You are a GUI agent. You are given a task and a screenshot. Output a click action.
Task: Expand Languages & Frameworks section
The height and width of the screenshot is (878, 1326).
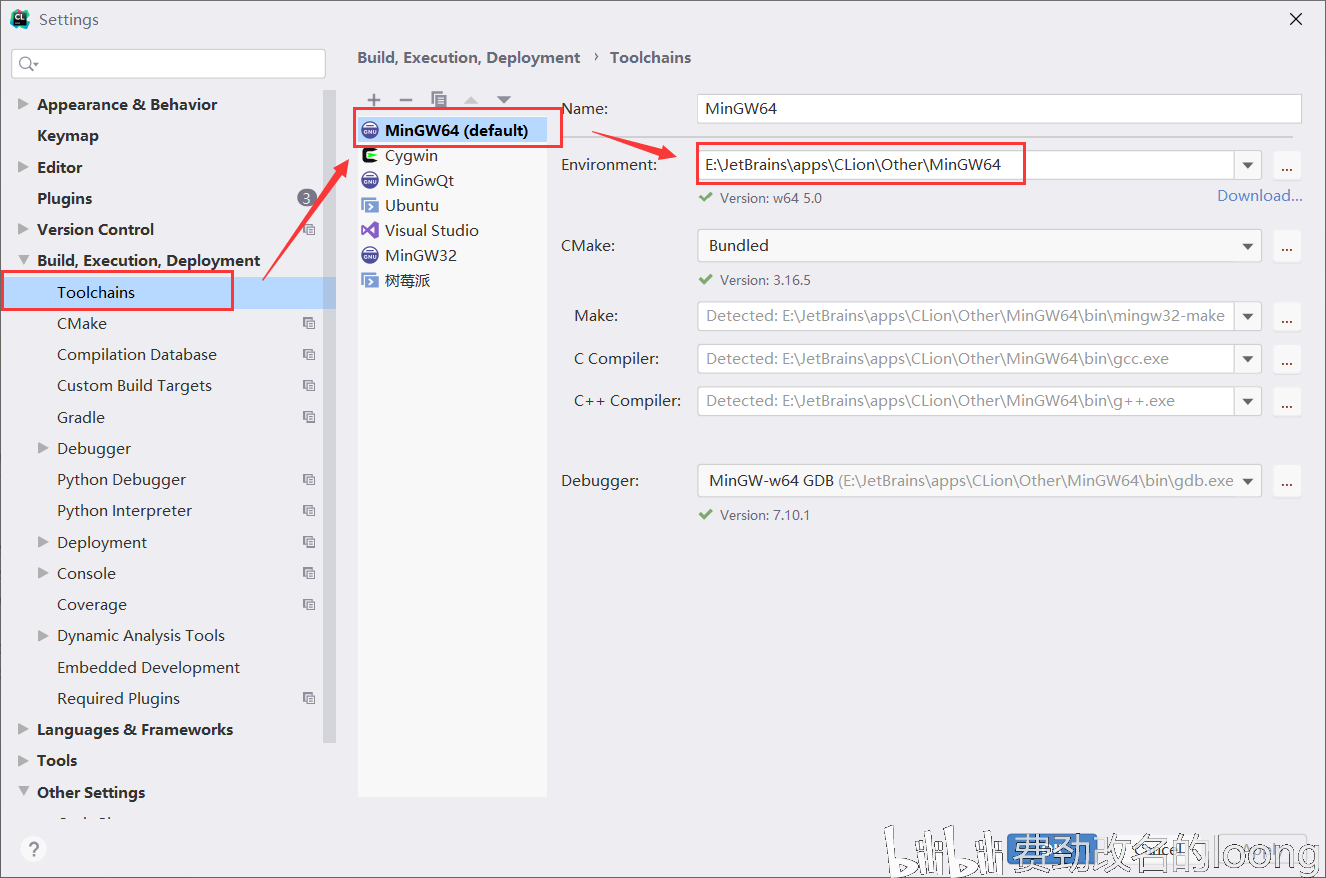click(23, 729)
